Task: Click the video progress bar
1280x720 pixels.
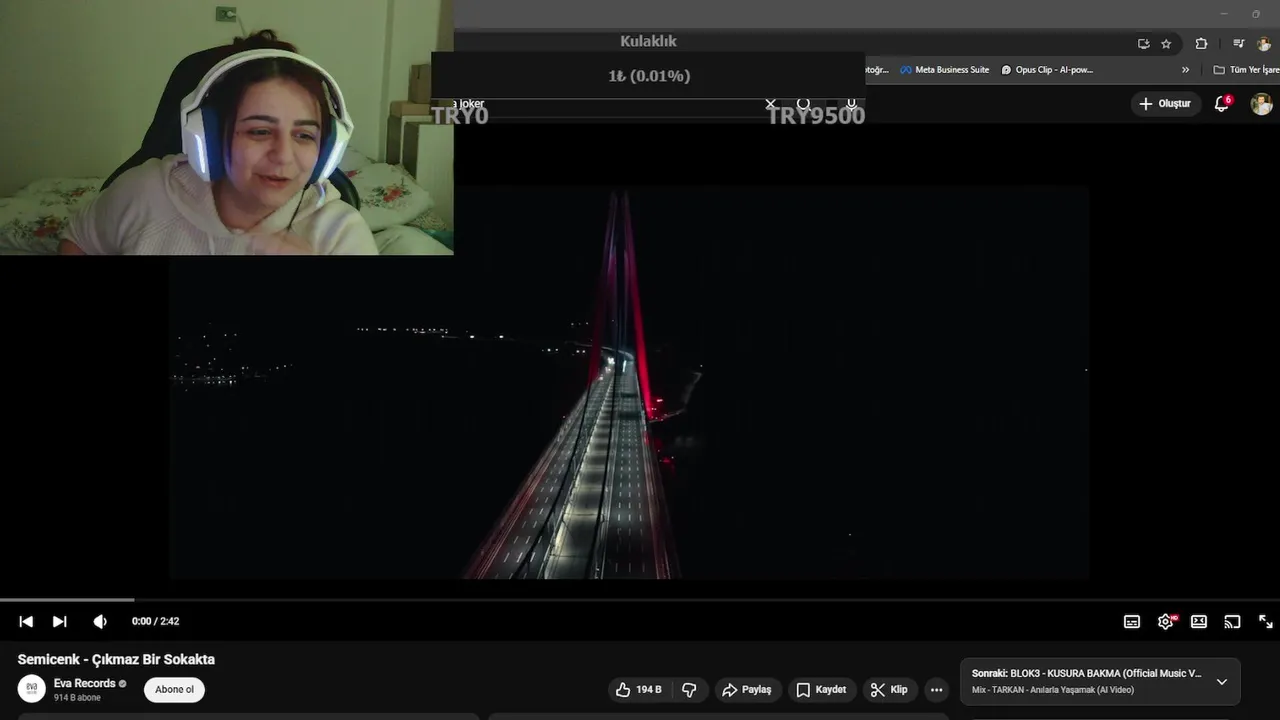Action: [x=640, y=600]
